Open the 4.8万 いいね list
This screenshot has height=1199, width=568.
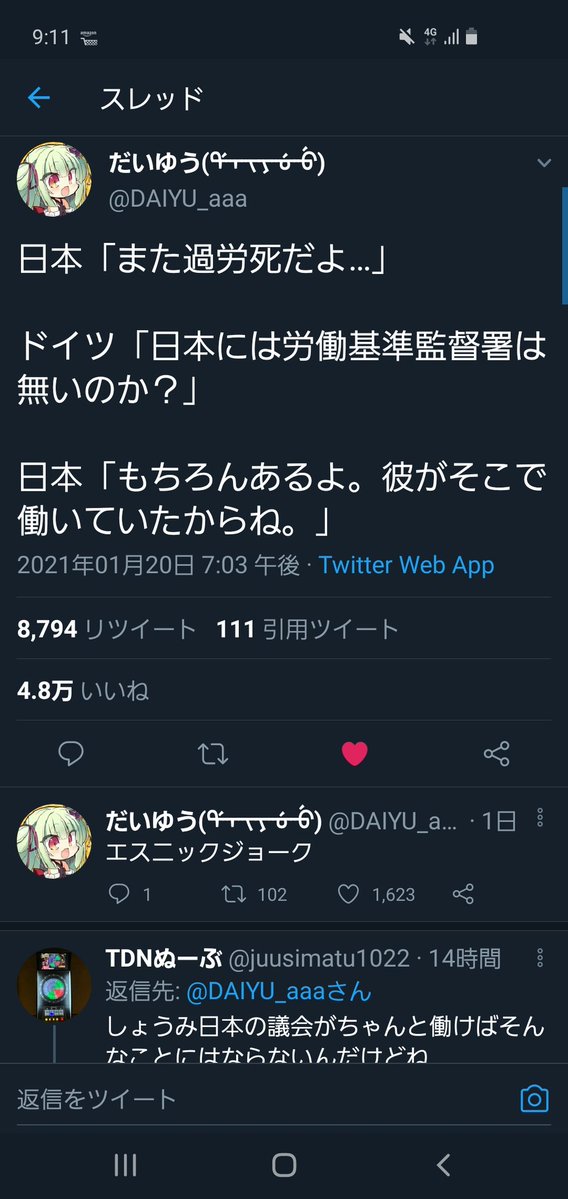tap(83, 691)
